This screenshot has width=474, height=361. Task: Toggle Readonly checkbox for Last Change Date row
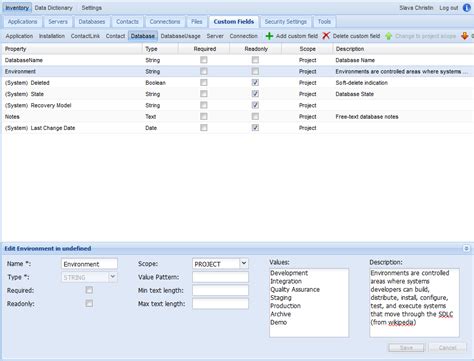(x=255, y=128)
